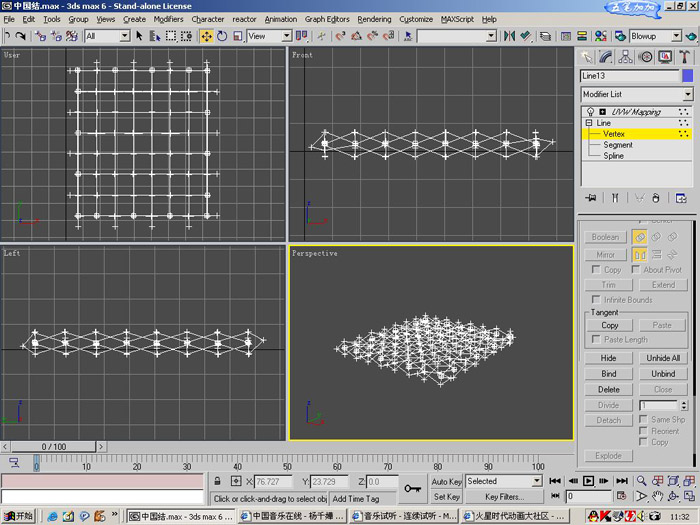Screen dimensions: 700x525
Task: Click the Quick Render teapot icon
Action: point(692,36)
